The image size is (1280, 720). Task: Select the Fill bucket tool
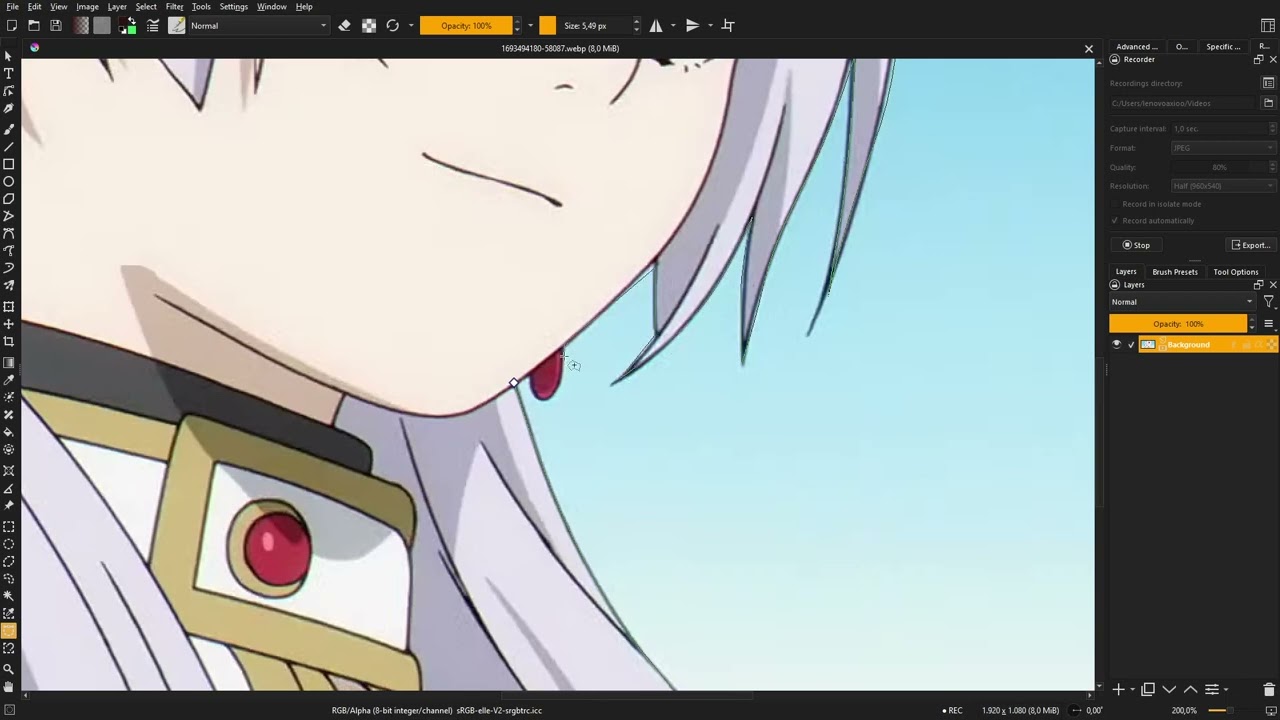point(9,432)
